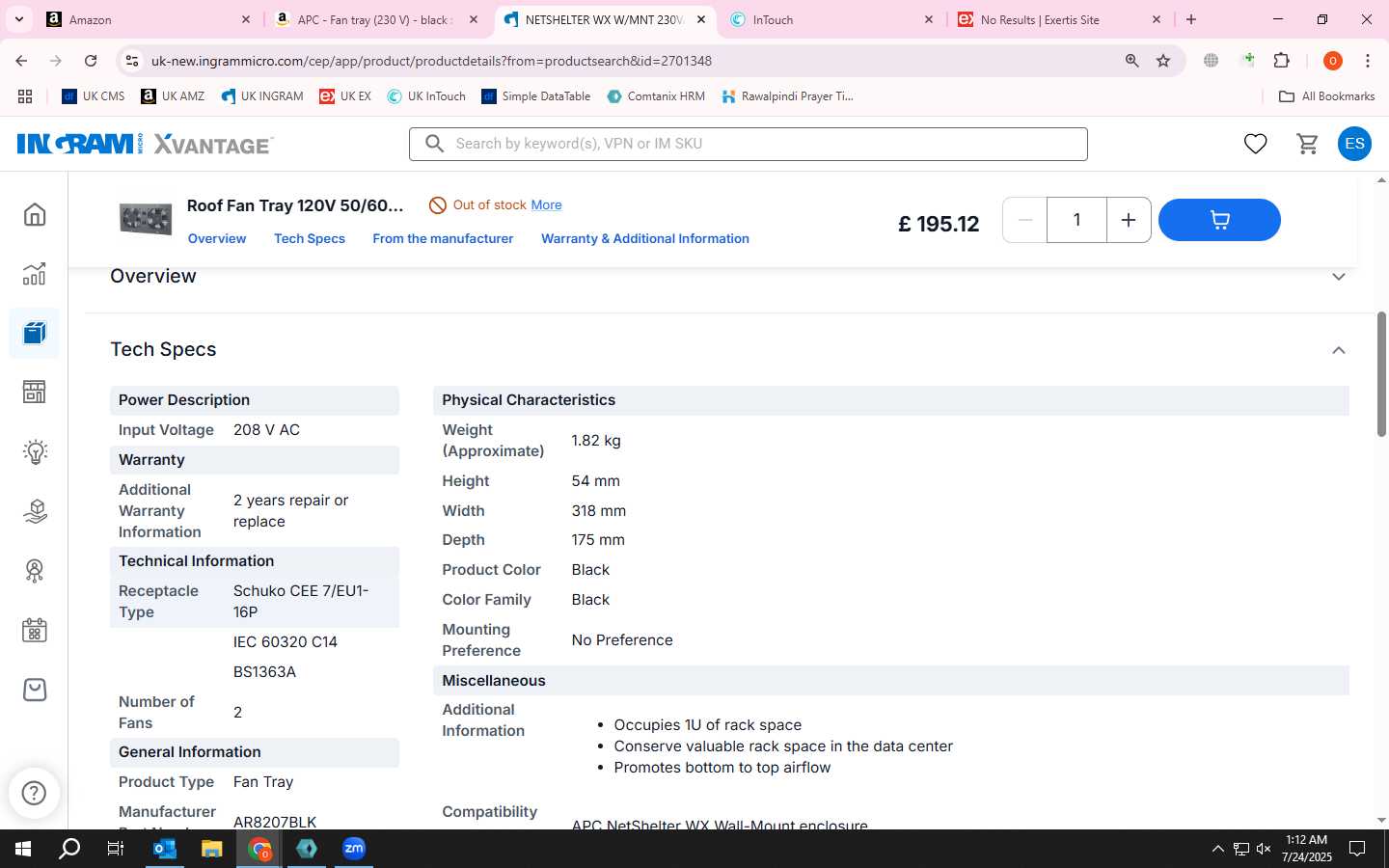1389x868 pixels.
Task: Expand the Overview section chevron
Action: pos(1339,277)
